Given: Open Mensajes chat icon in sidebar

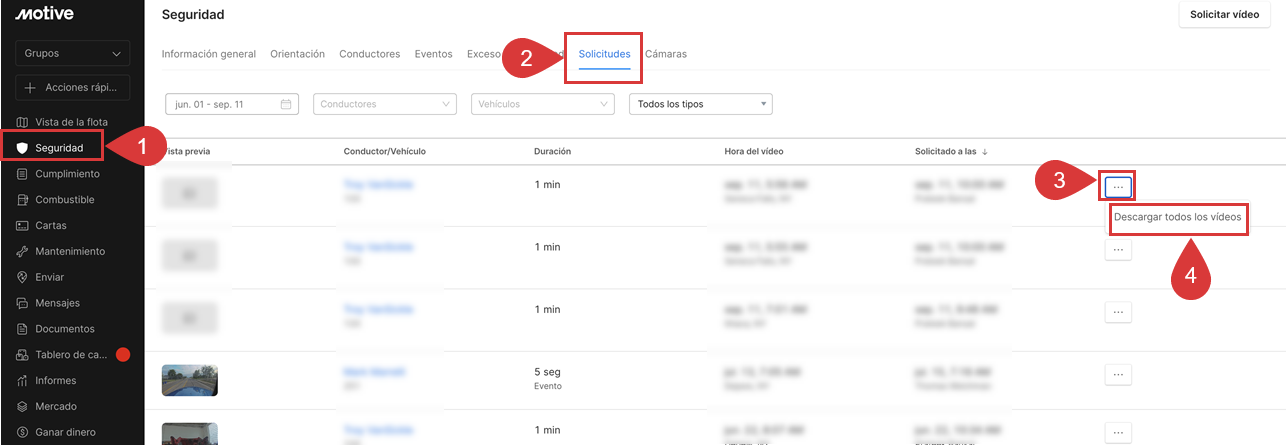Looking at the screenshot, I should [23, 303].
